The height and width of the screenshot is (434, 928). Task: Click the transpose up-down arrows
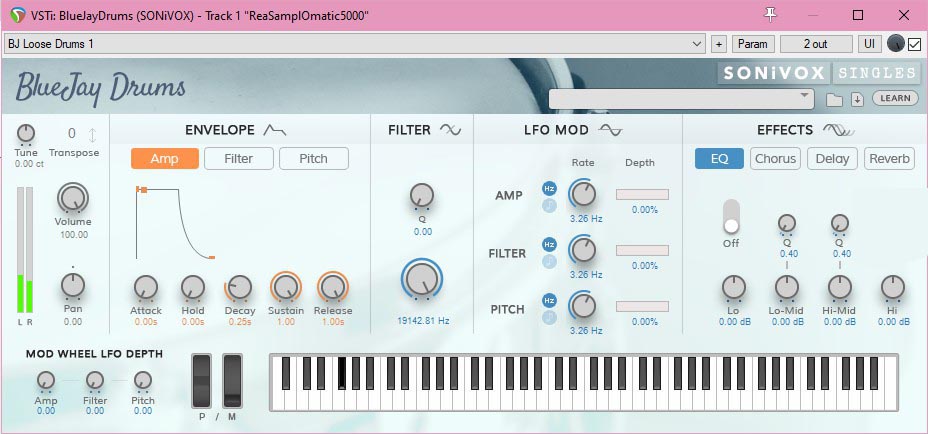tap(93, 135)
